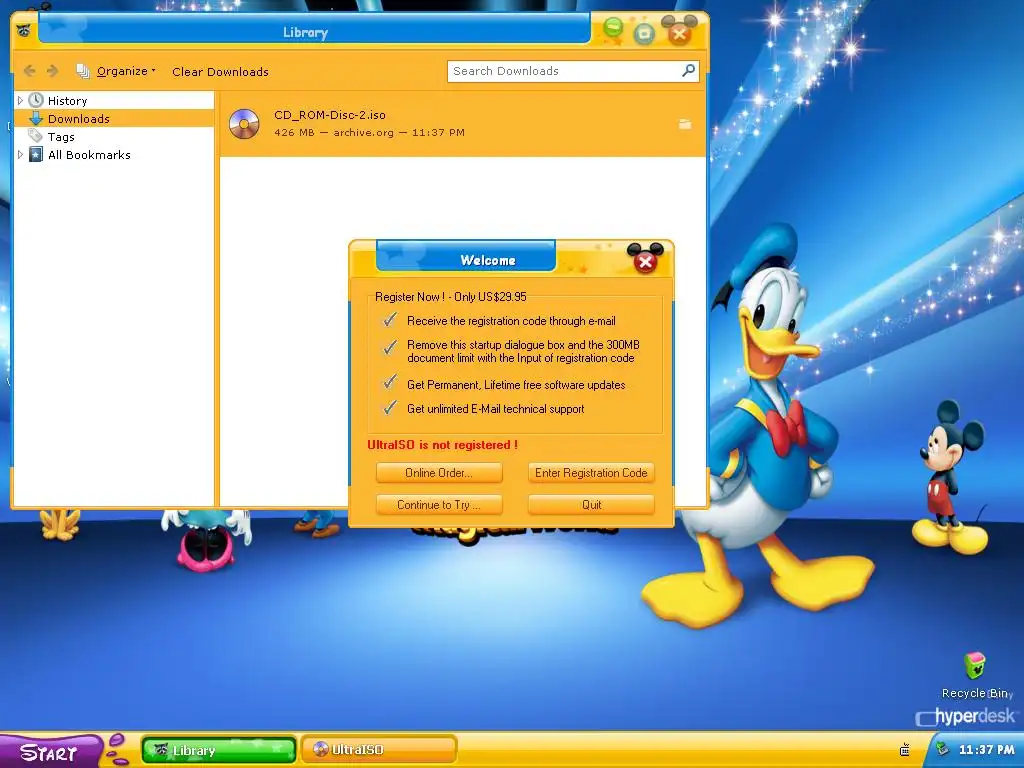The width and height of the screenshot is (1024, 768).
Task: Click the tray icon beside the clock
Action: 942,749
